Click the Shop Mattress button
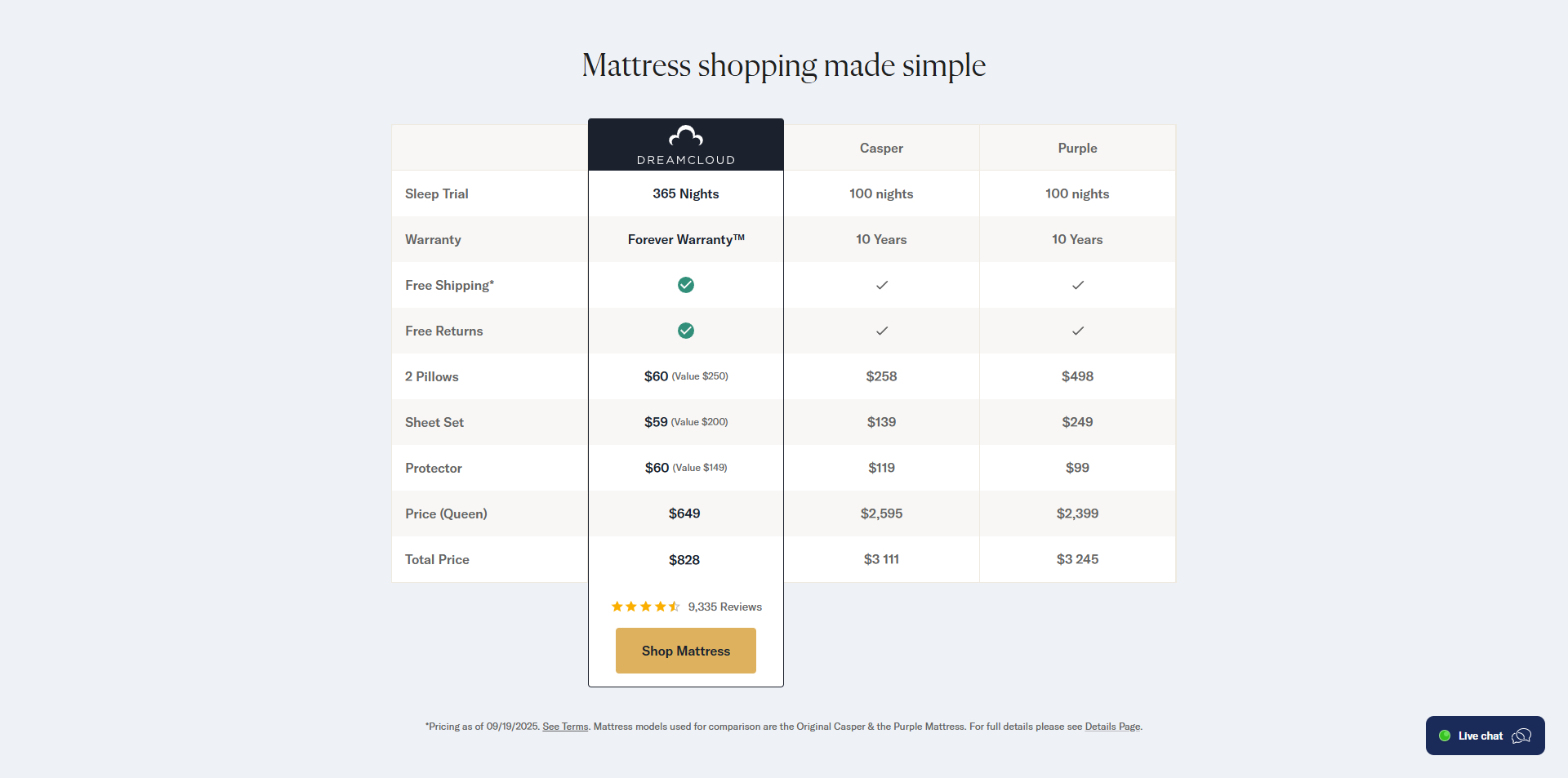This screenshot has height=778, width=1568. coord(685,651)
